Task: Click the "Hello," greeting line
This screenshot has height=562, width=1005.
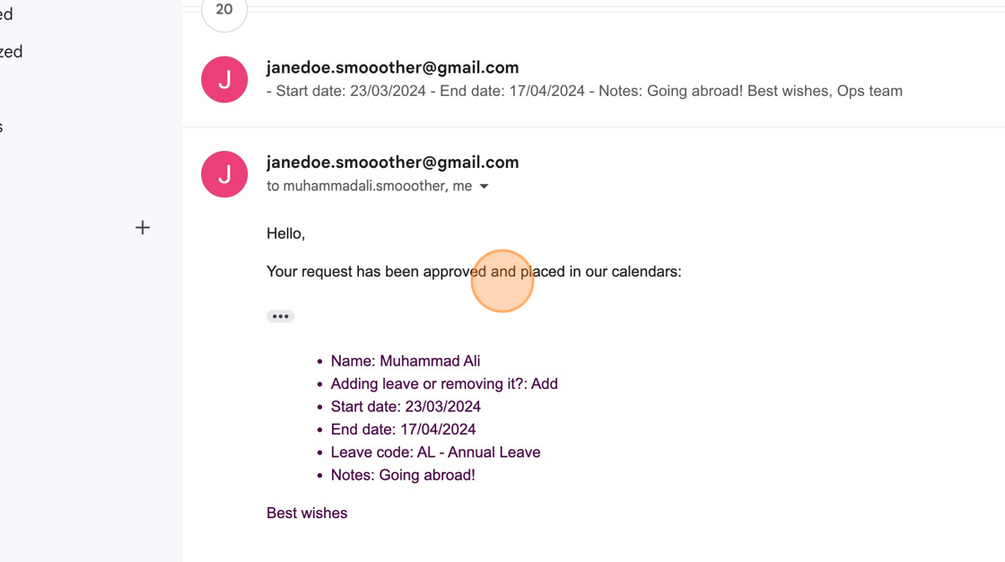Action: (286, 234)
